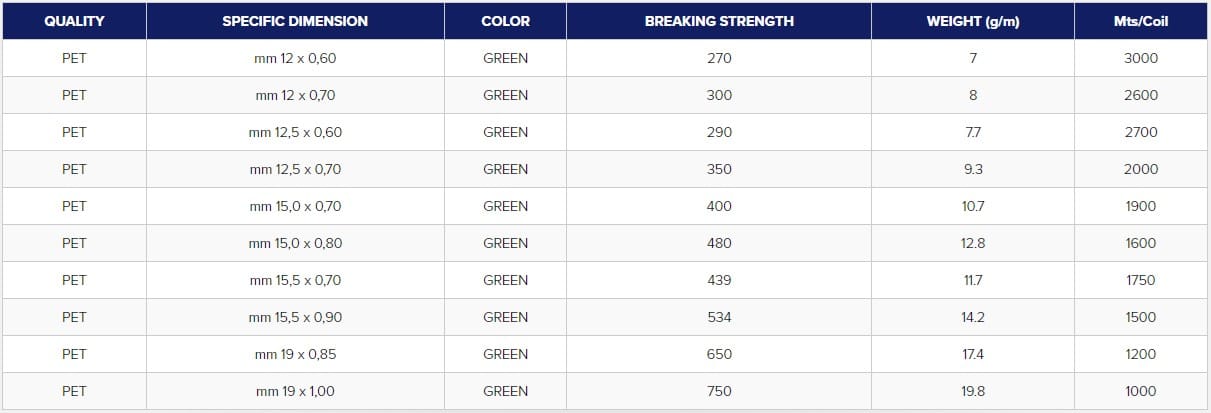Click the mm 15,5 x 0,90 cell

click(295, 317)
